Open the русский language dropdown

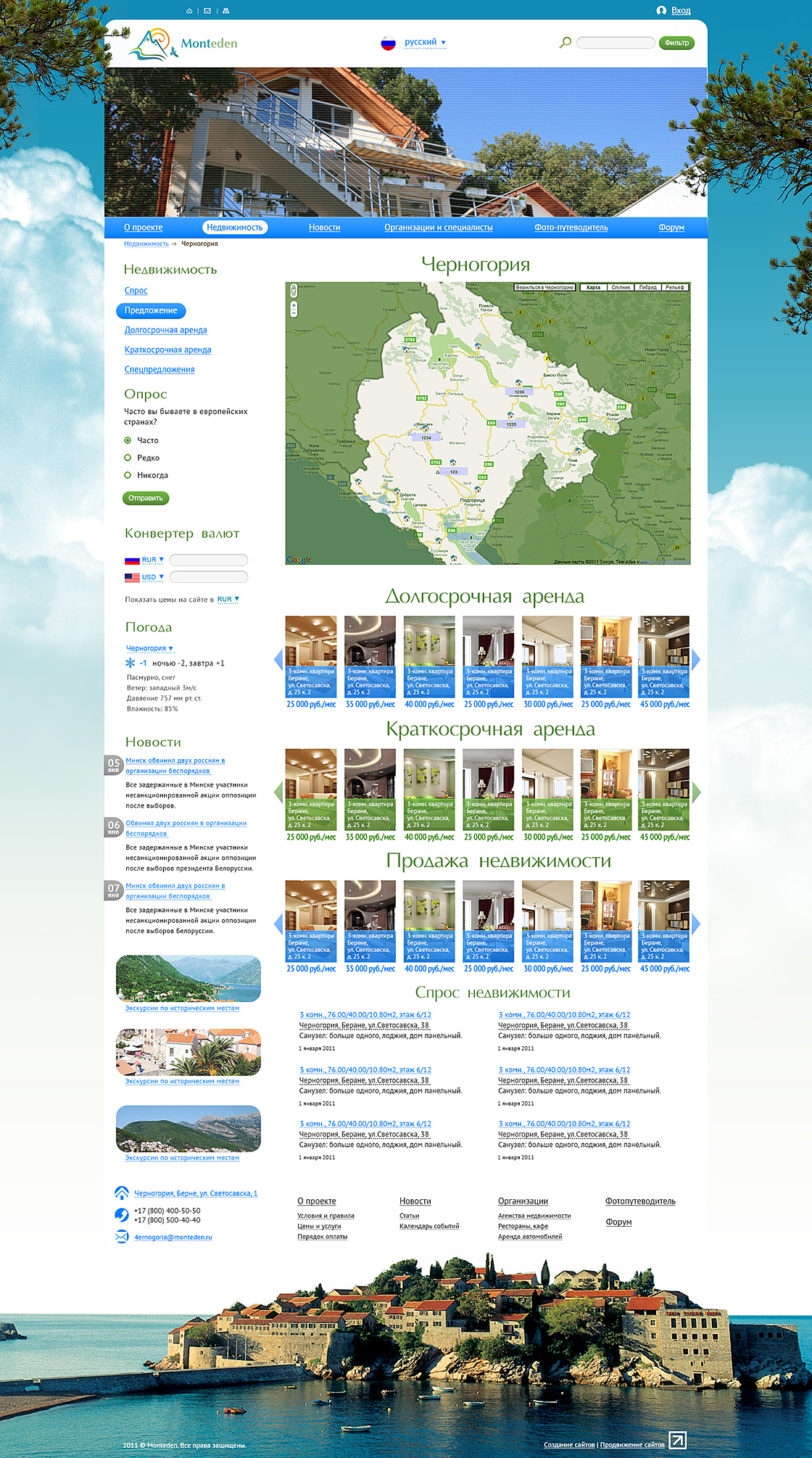point(426,42)
